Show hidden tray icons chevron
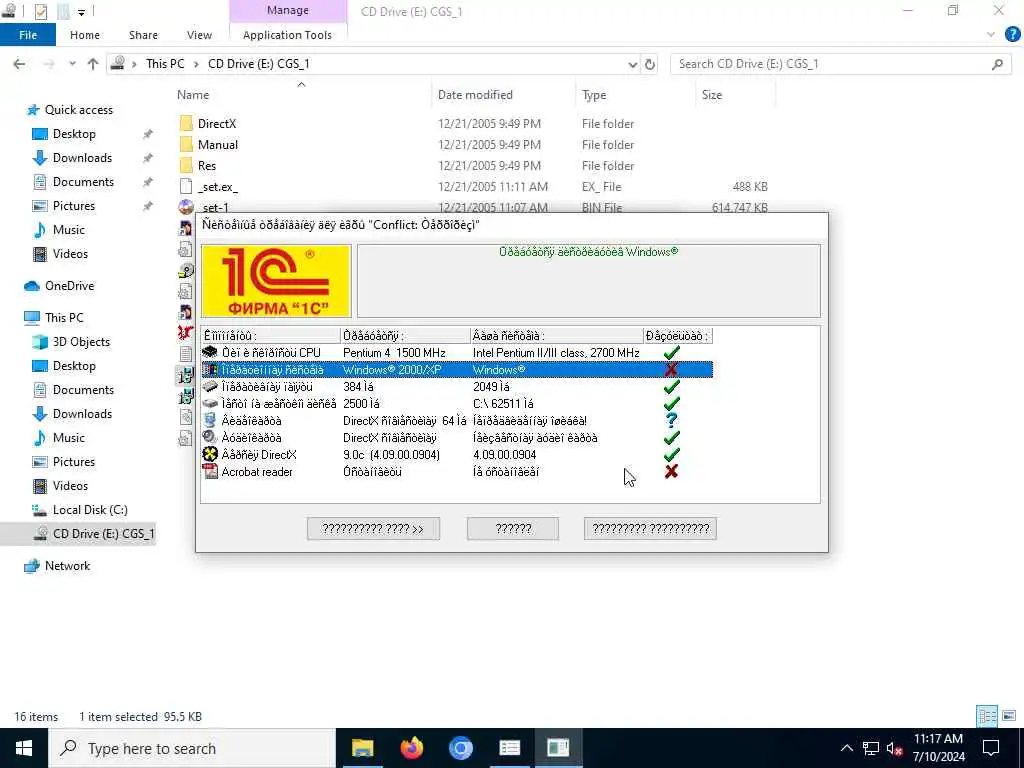 pyautogui.click(x=846, y=748)
